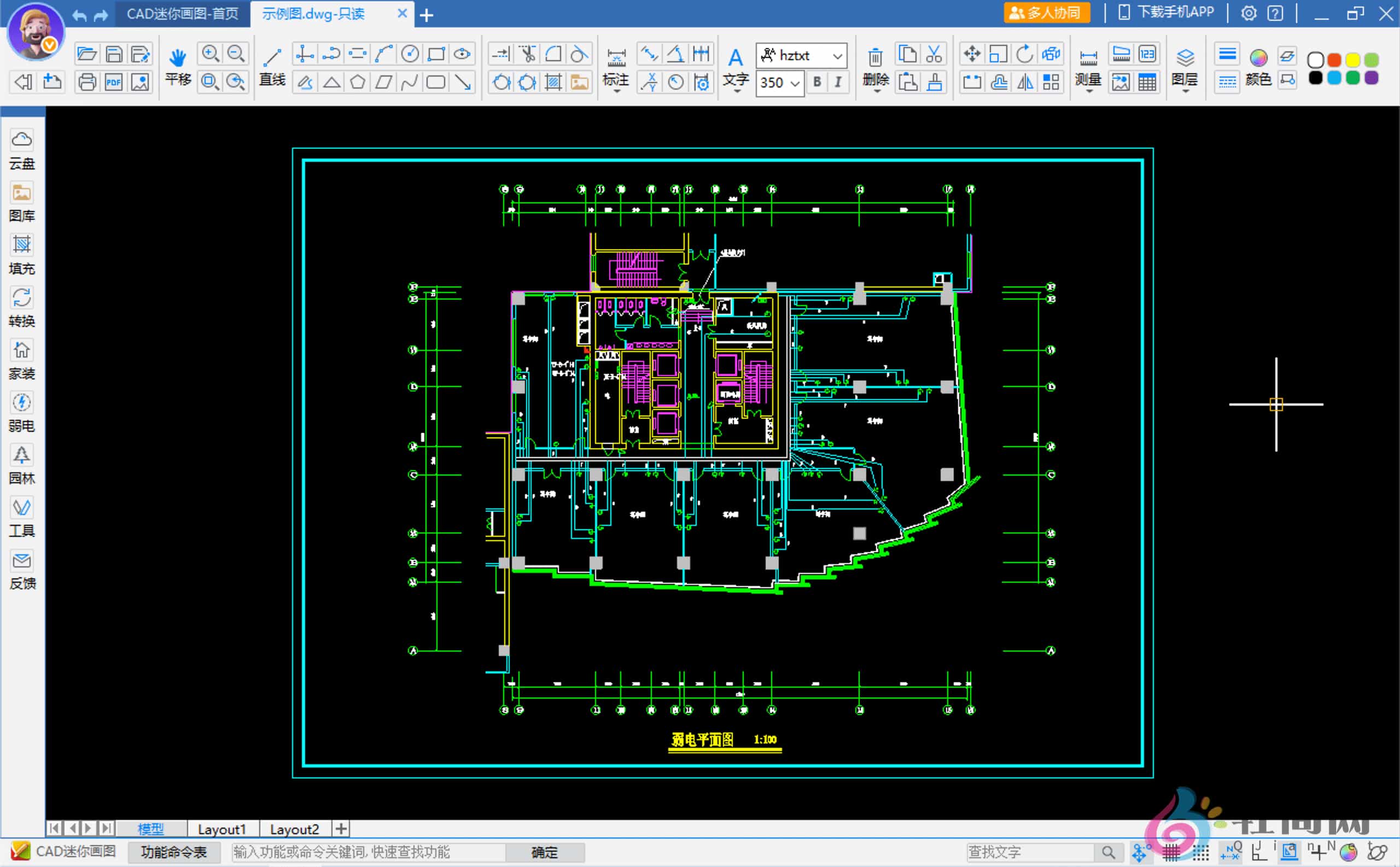Open the 弱电 sidebar tool

click(22, 403)
